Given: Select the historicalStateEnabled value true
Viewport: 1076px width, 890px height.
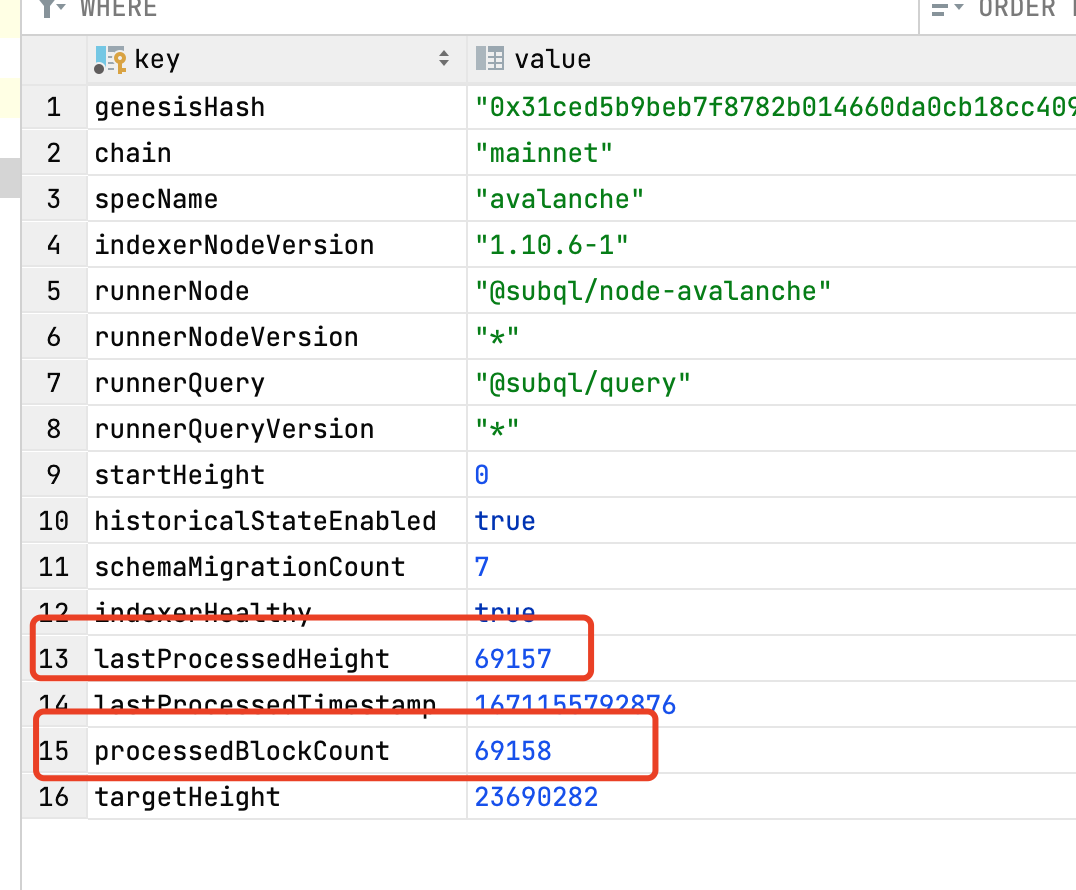Looking at the screenshot, I should coord(503,520).
